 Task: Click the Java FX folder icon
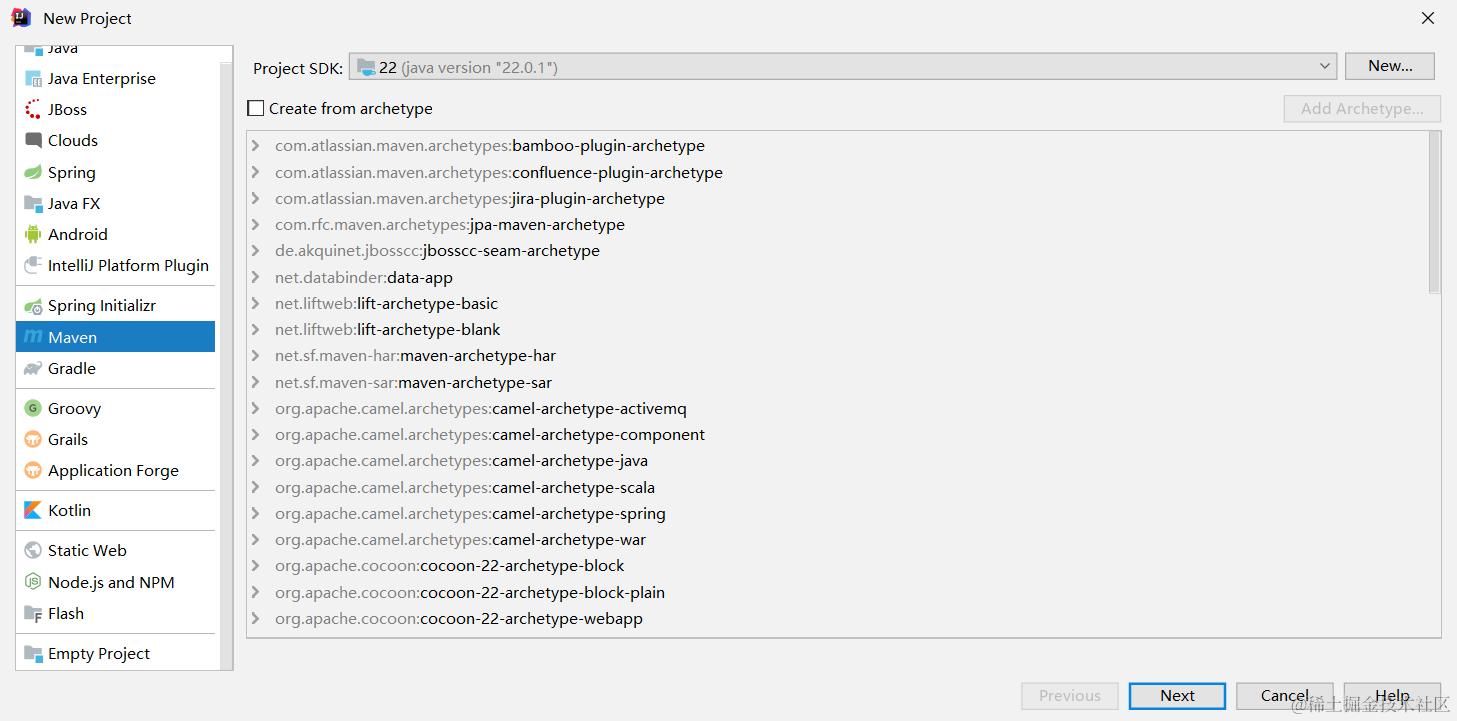(x=33, y=204)
